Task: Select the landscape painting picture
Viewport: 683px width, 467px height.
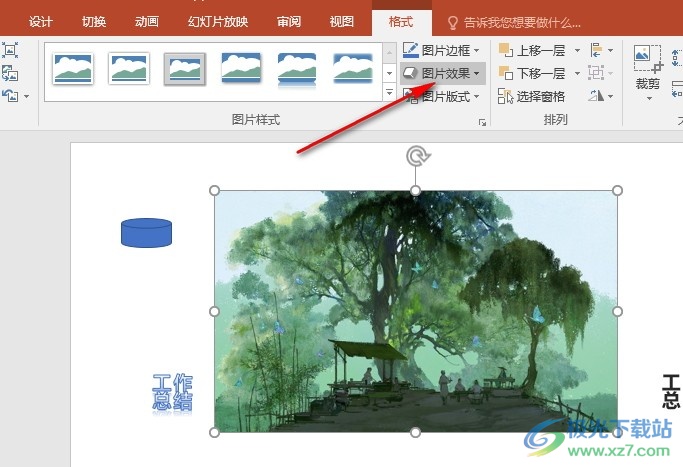Action: [416, 311]
